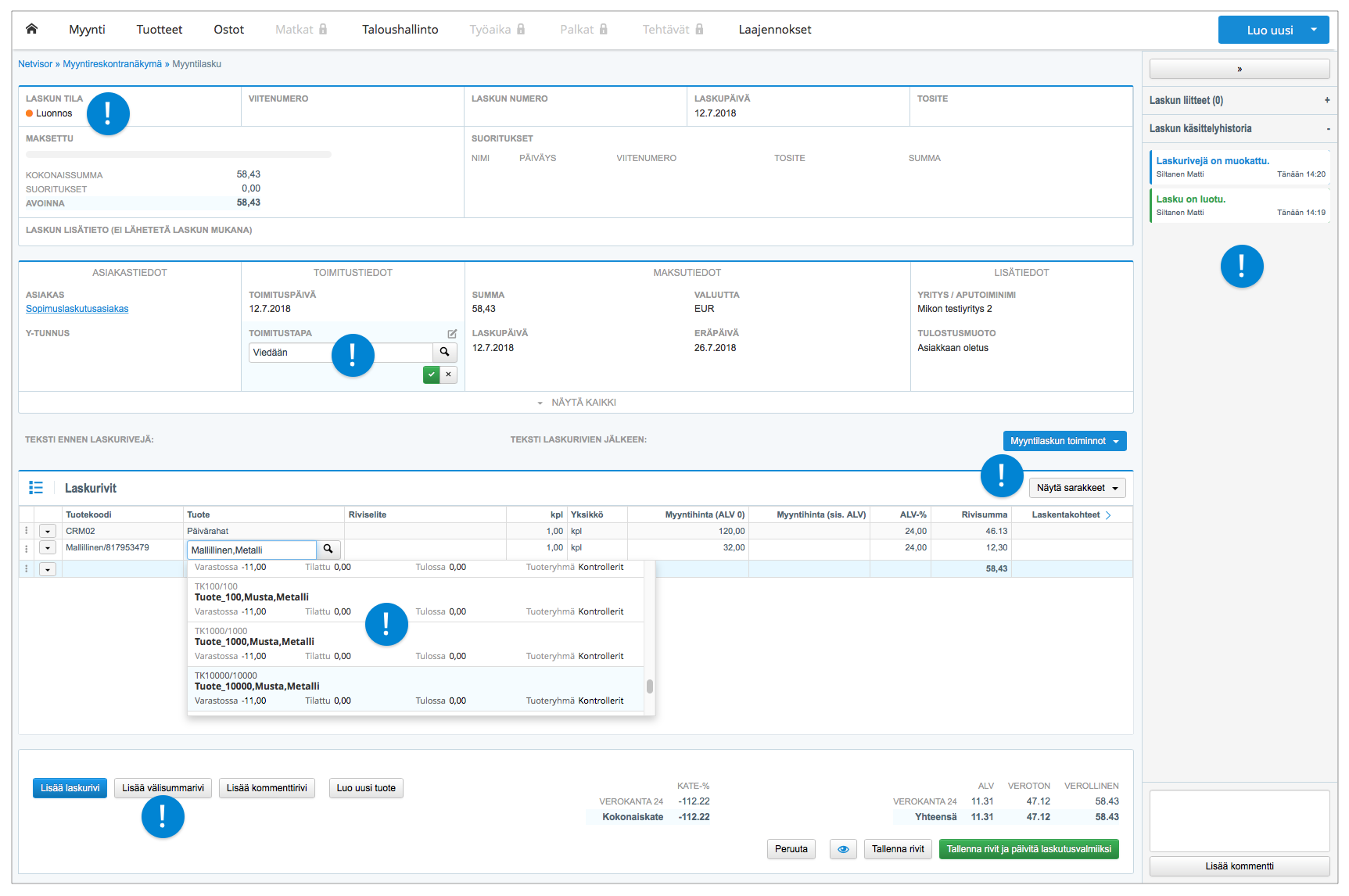Viewport: 1349px width, 896px height.
Task: Click the Laskurivit list icon
Action: click(x=36, y=488)
